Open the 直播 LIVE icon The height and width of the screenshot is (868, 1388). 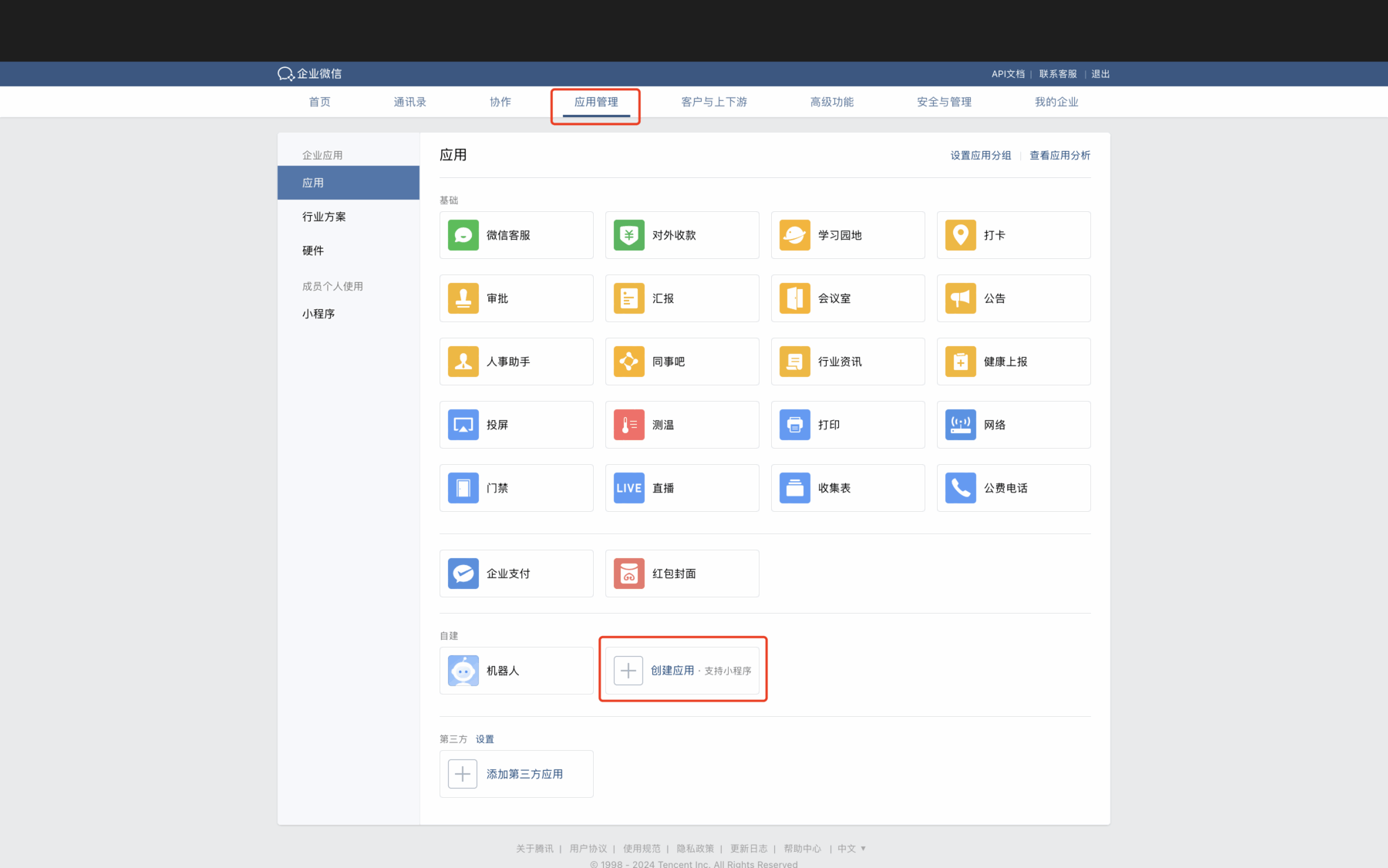[629, 488]
